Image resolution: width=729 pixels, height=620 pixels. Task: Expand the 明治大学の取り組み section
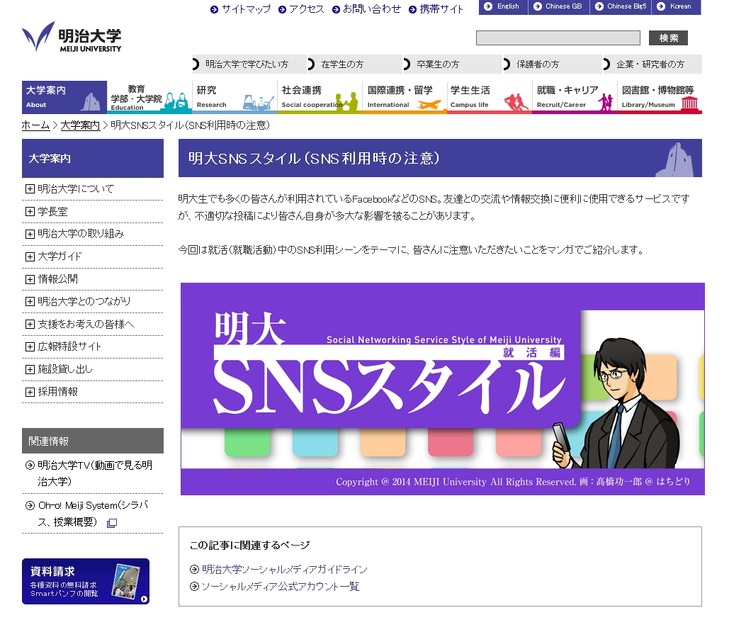click(30, 234)
